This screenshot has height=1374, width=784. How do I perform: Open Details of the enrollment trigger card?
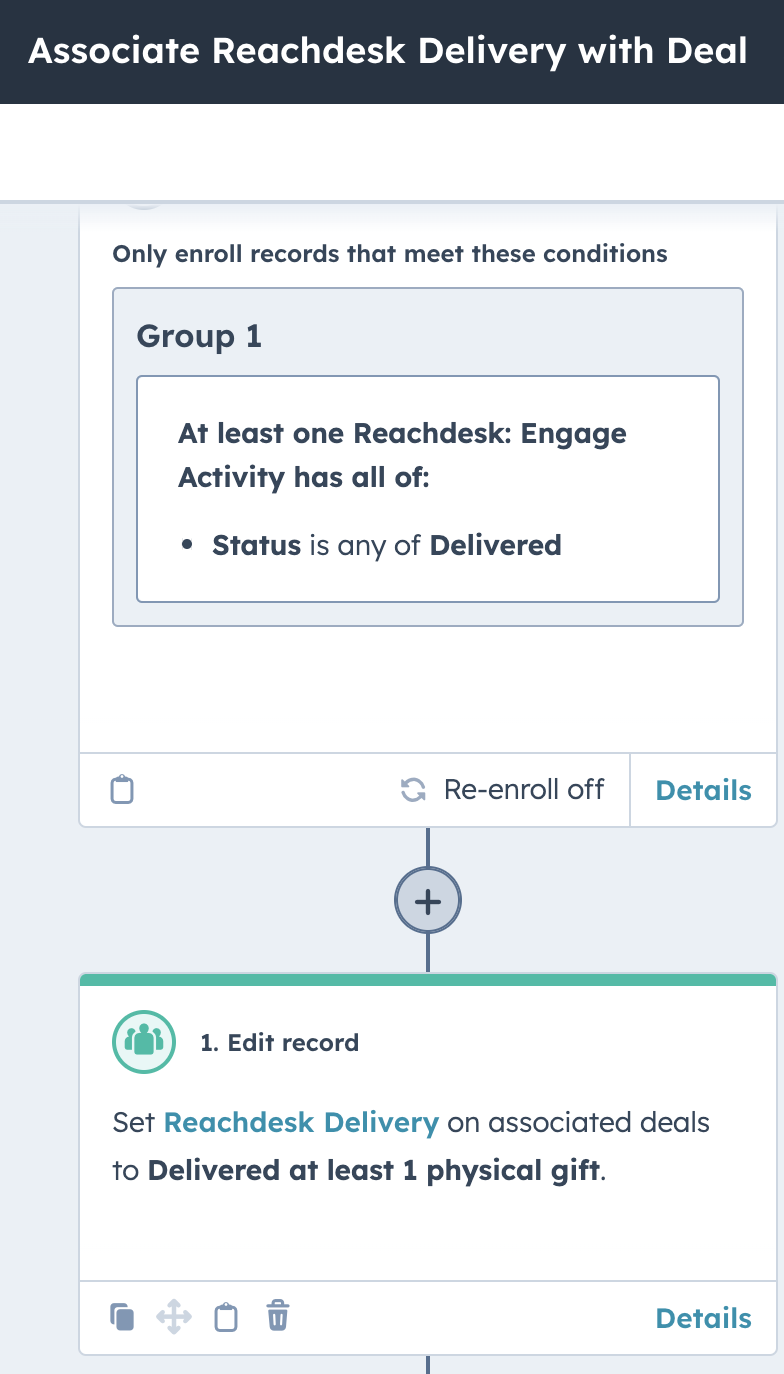(703, 790)
